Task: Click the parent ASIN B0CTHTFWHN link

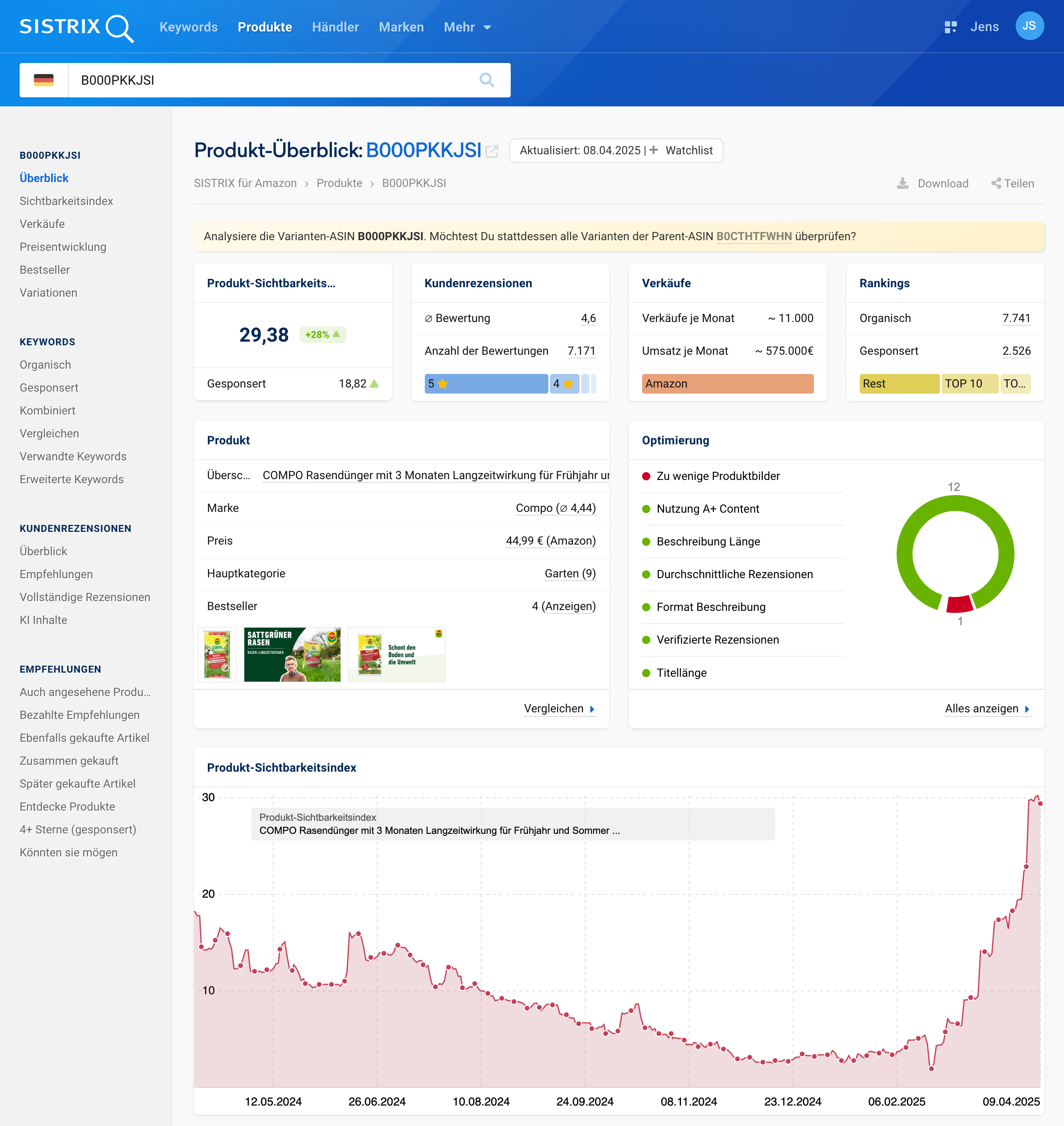Action: click(x=753, y=236)
